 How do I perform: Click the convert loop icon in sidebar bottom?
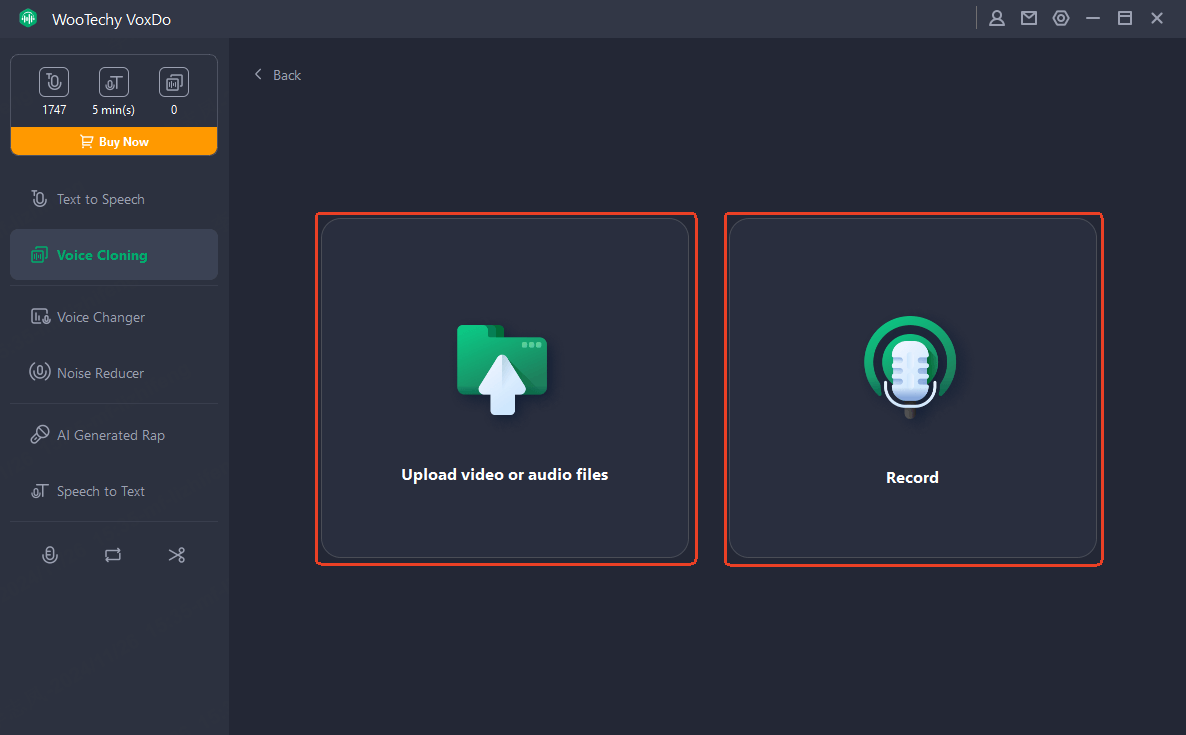(113, 555)
